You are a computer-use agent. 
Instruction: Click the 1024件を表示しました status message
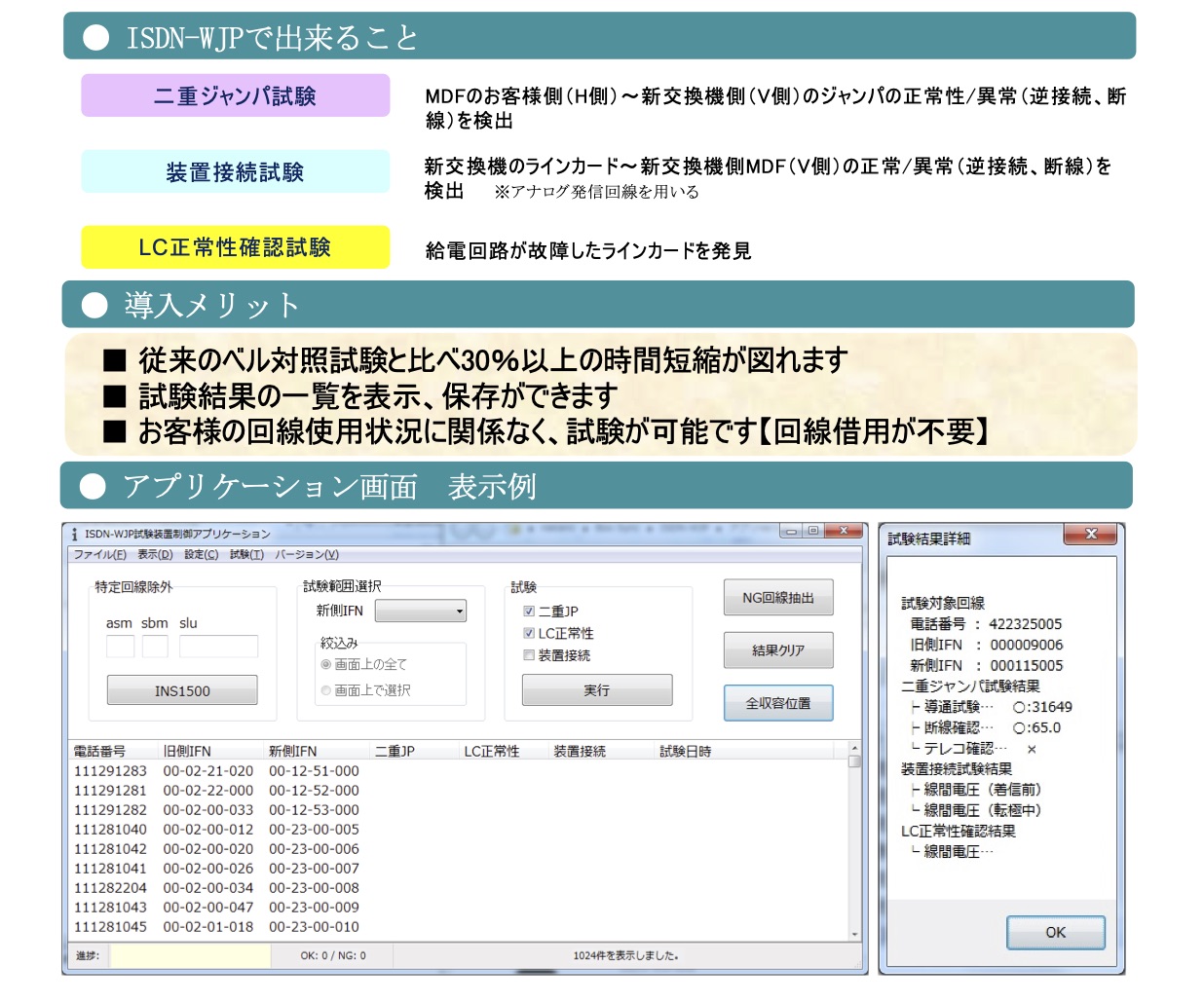(625, 956)
